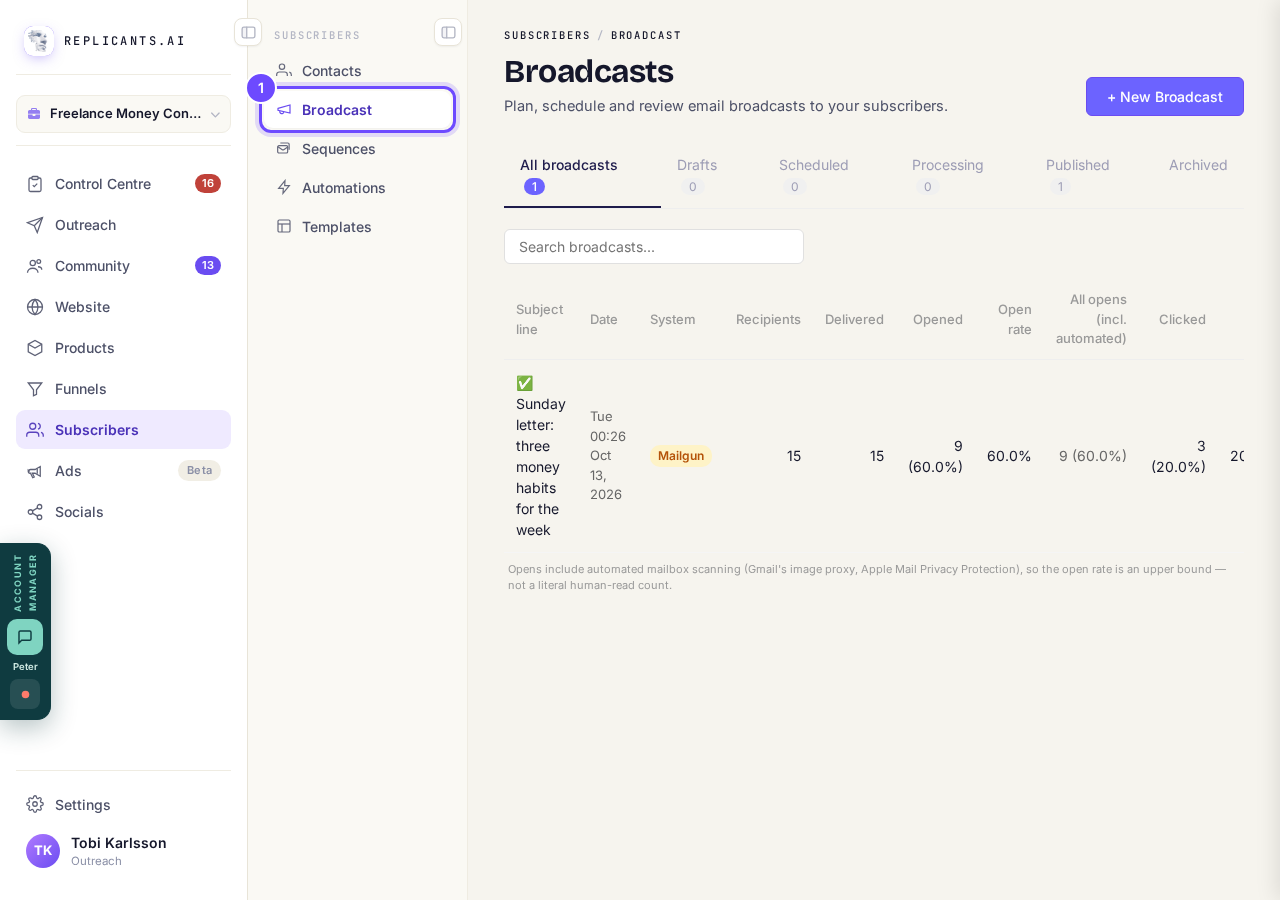Create a New Broadcast
1280x900 pixels.
(1165, 97)
